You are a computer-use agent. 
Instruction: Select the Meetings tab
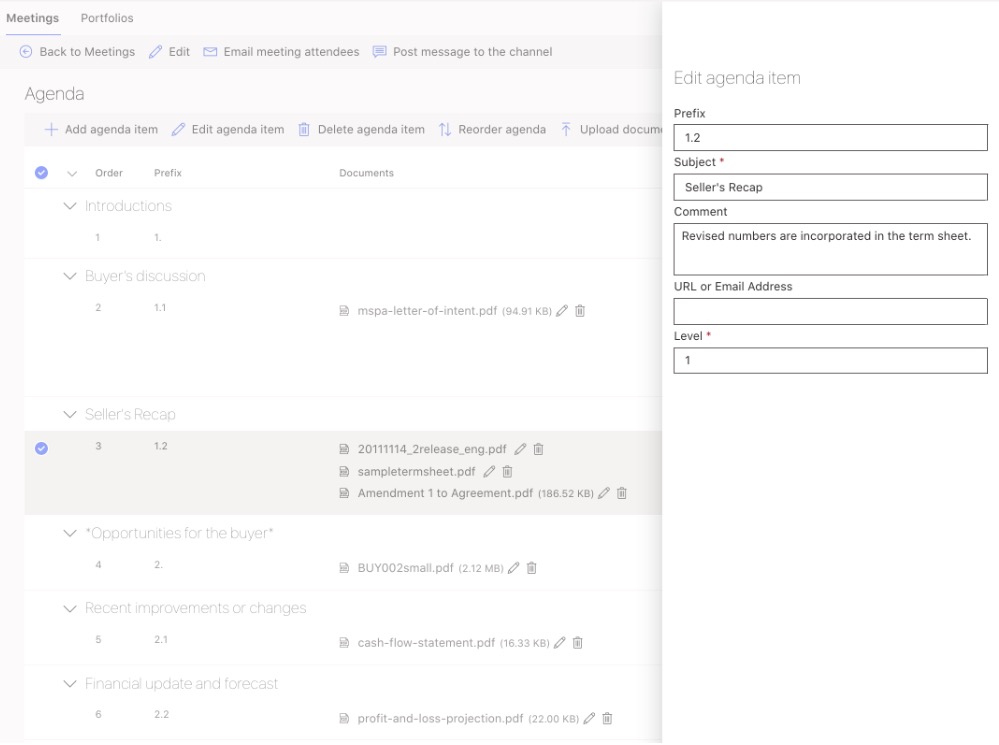[33, 17]
